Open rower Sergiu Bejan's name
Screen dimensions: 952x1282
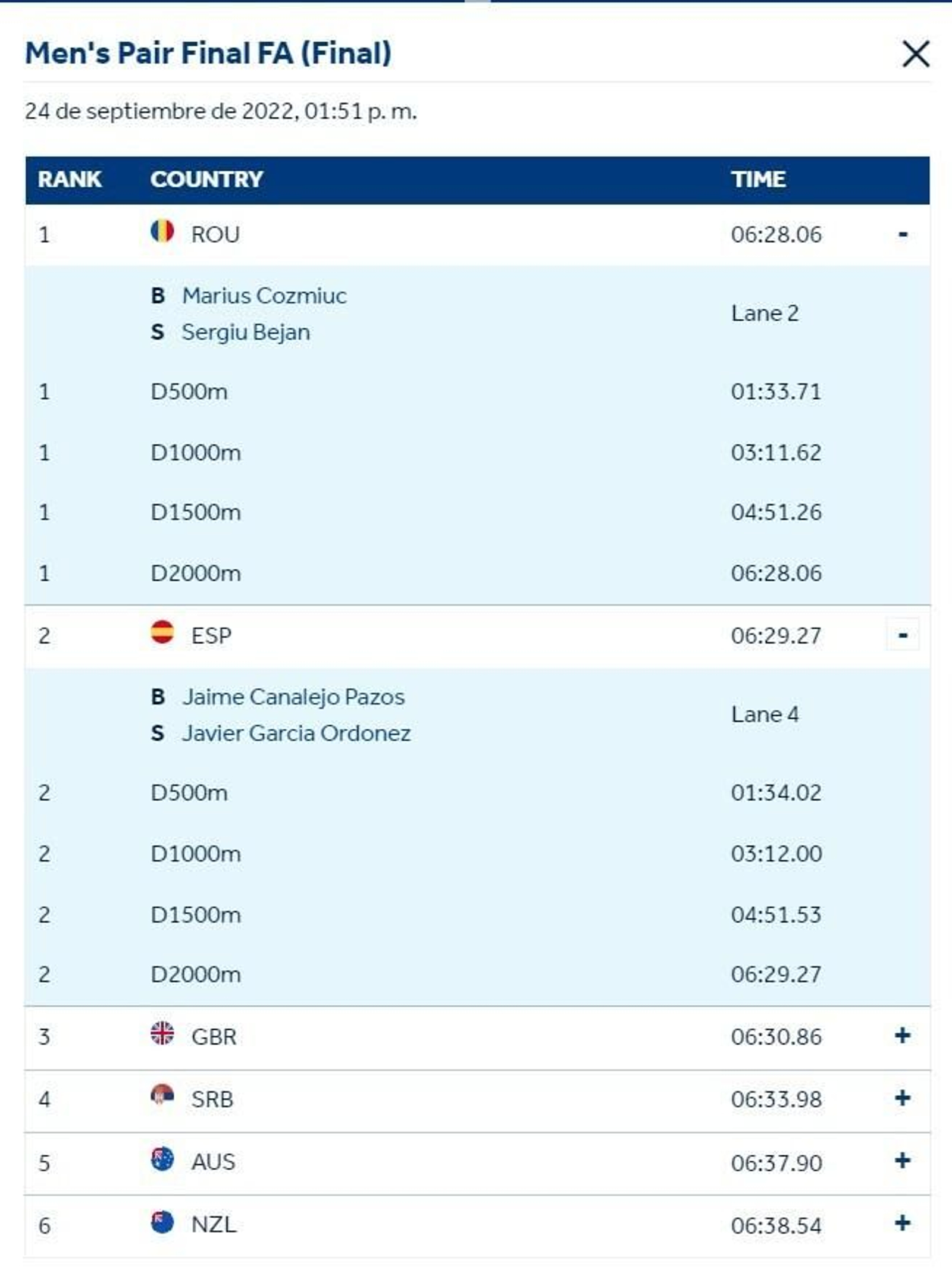click(x=245, y=332)
